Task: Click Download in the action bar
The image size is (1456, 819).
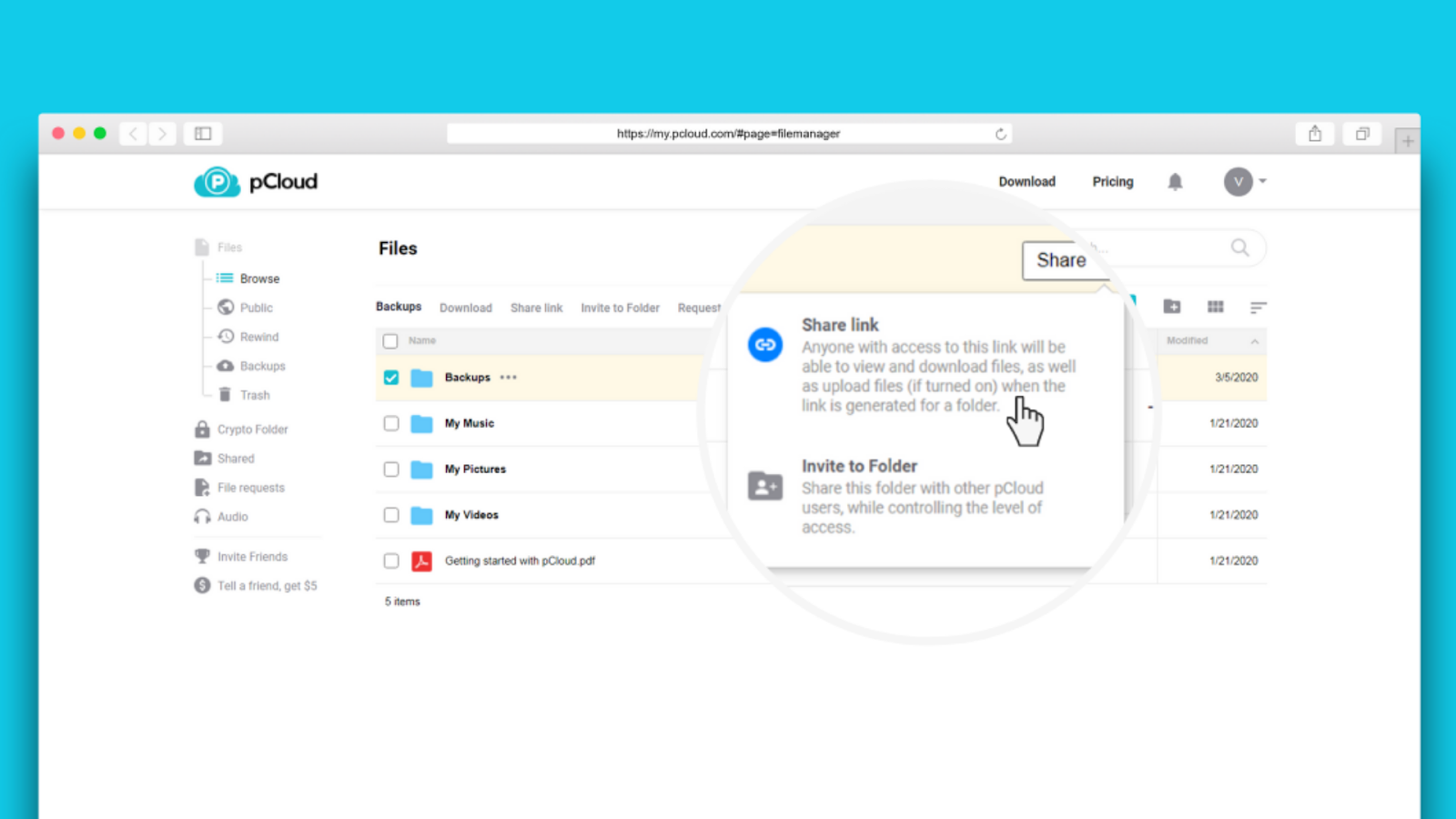Action: click(x=466, y=308)
